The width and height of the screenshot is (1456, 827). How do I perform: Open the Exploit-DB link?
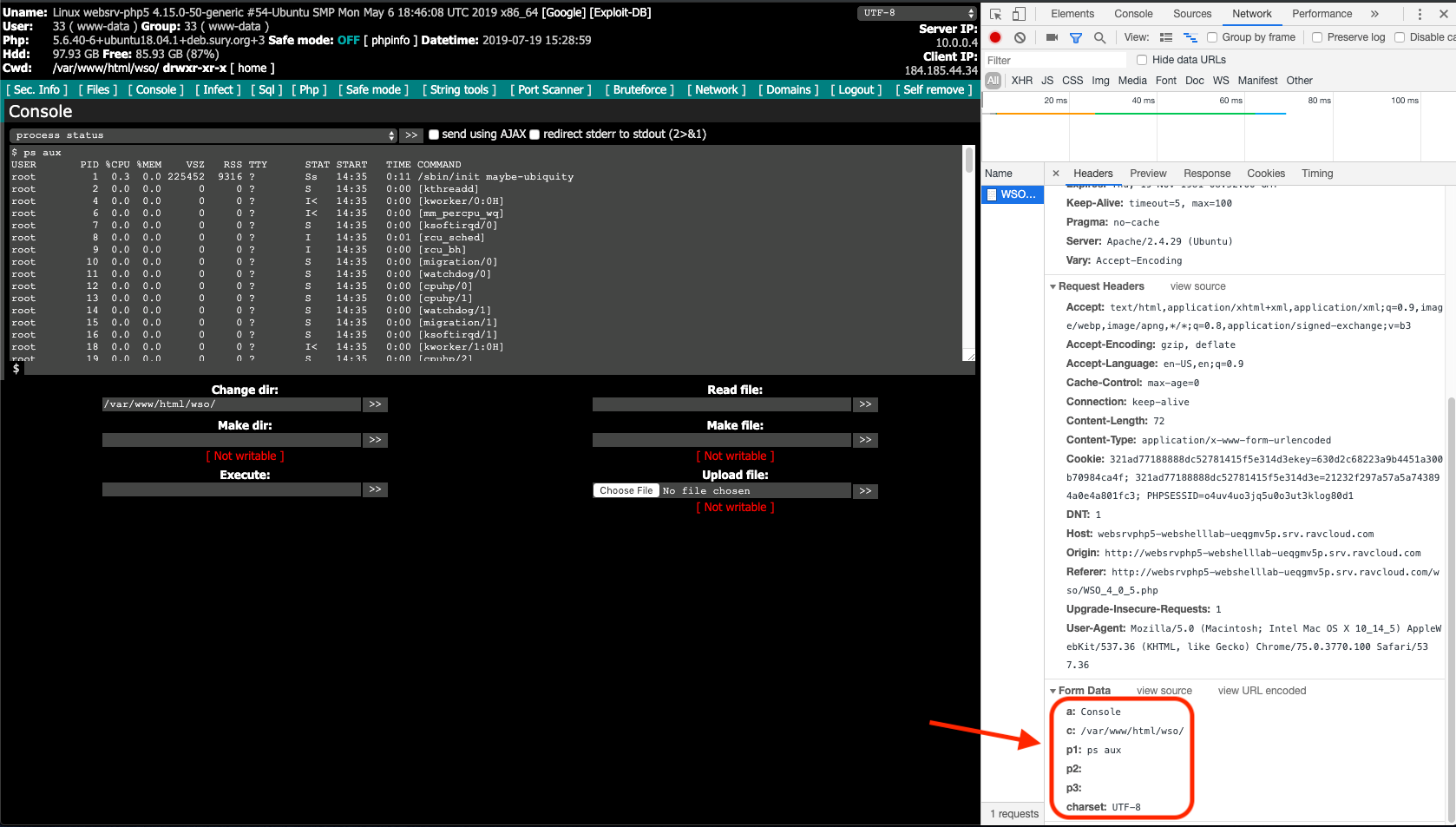pos(620,12)
